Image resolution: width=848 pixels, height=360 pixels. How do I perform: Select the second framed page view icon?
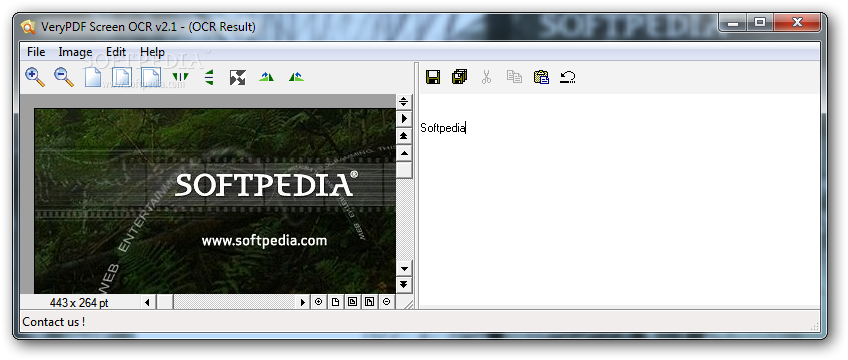[122, 77]
